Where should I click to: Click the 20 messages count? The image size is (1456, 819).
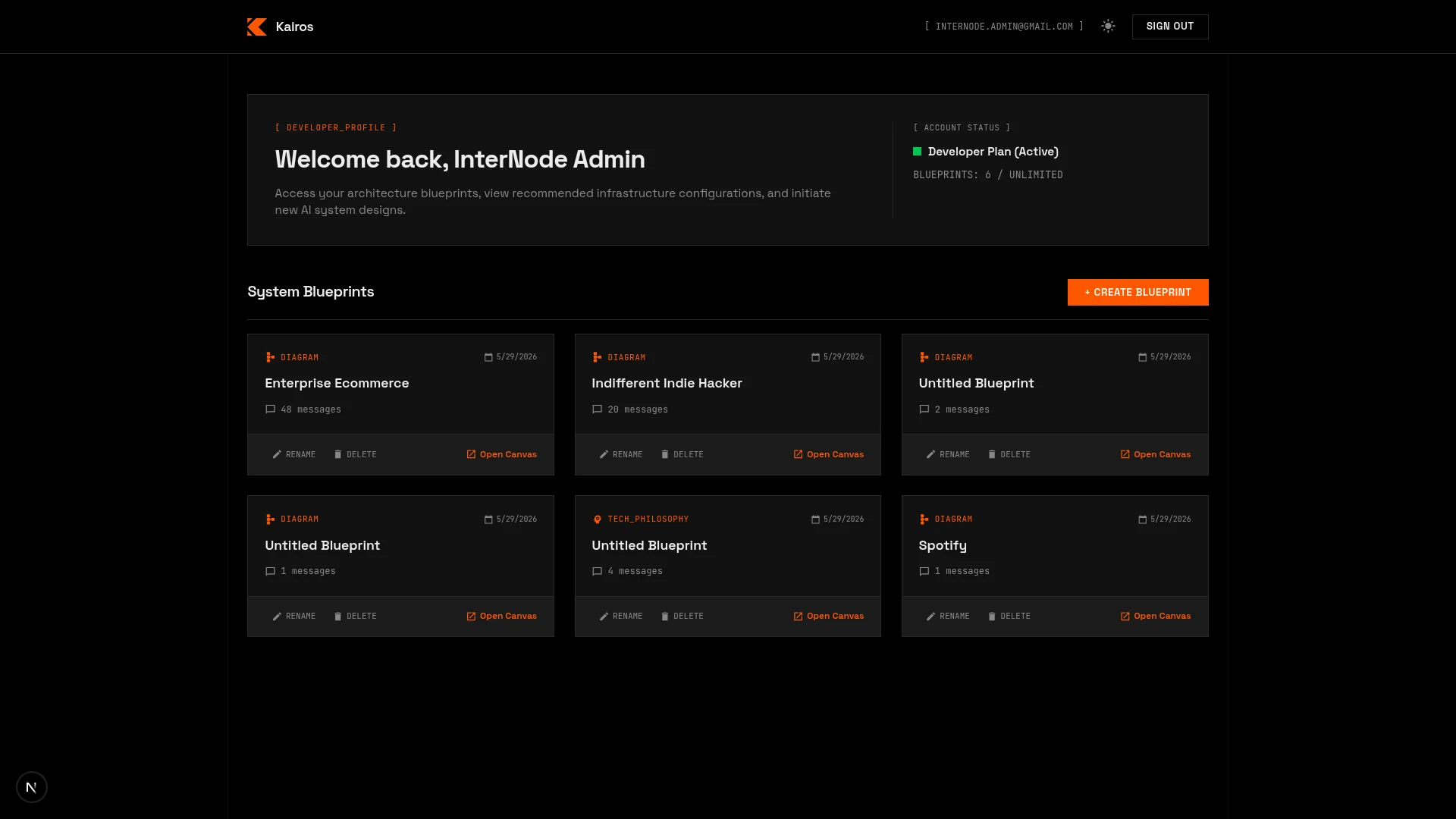637,409
